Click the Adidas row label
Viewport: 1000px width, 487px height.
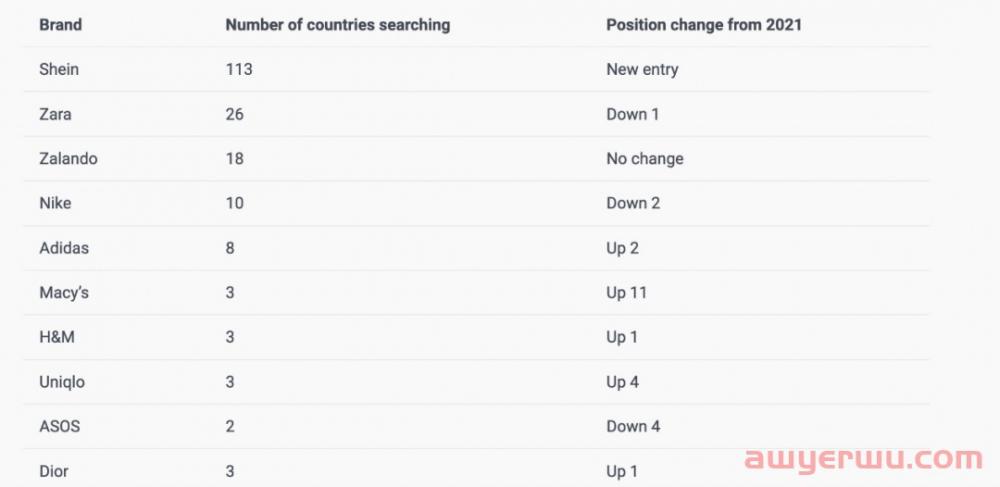(64, 248)
